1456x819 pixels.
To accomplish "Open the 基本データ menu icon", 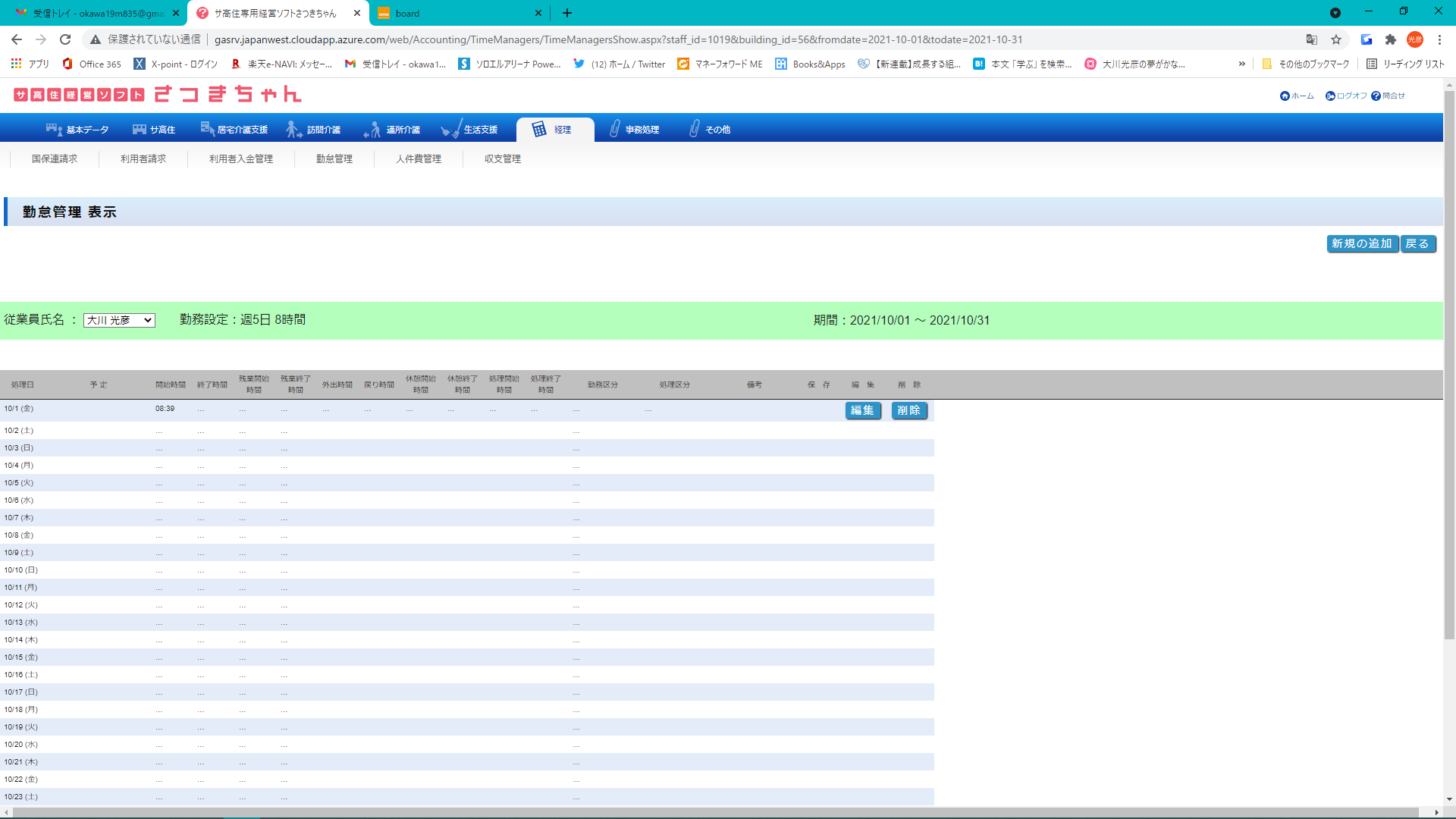I will pos(54,129).
